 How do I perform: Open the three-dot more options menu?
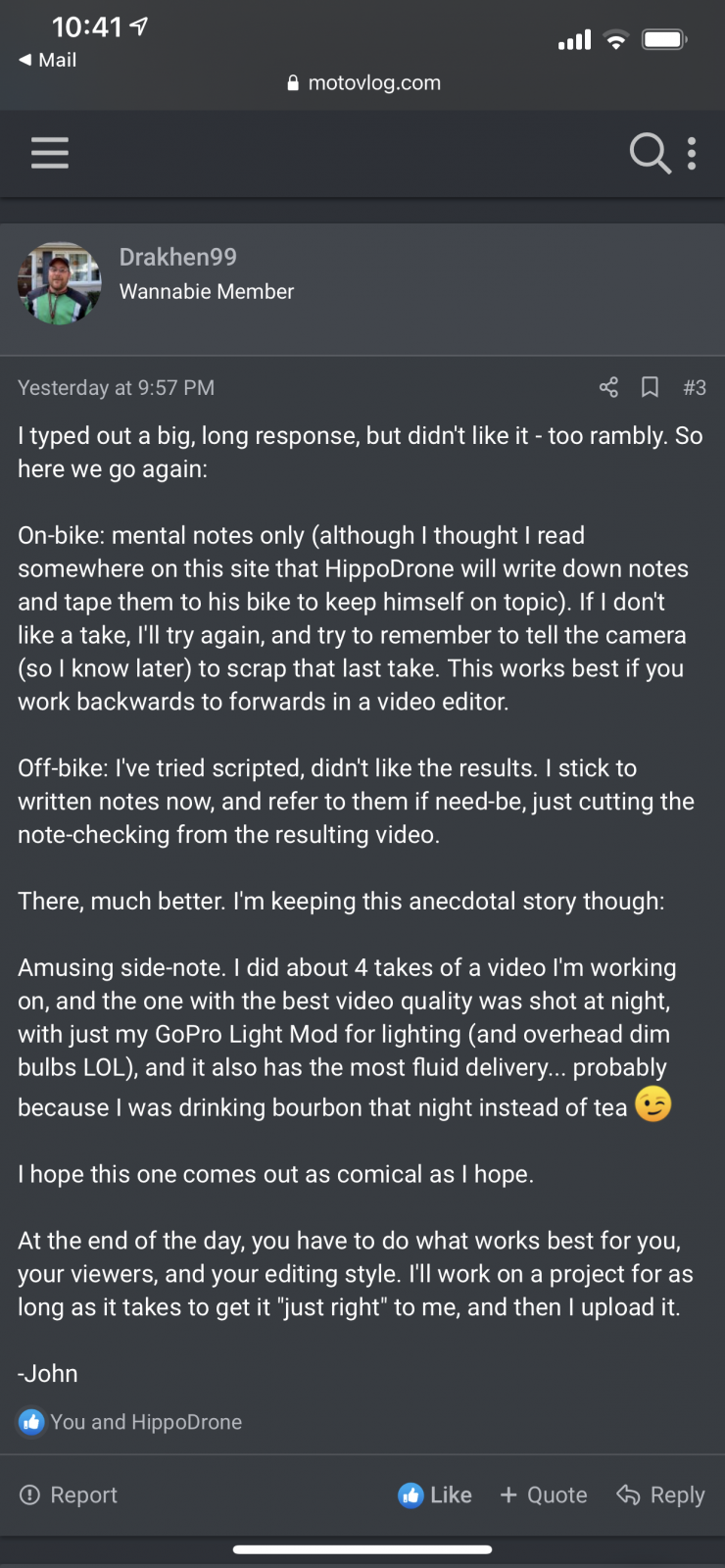[x=692, y=154]
